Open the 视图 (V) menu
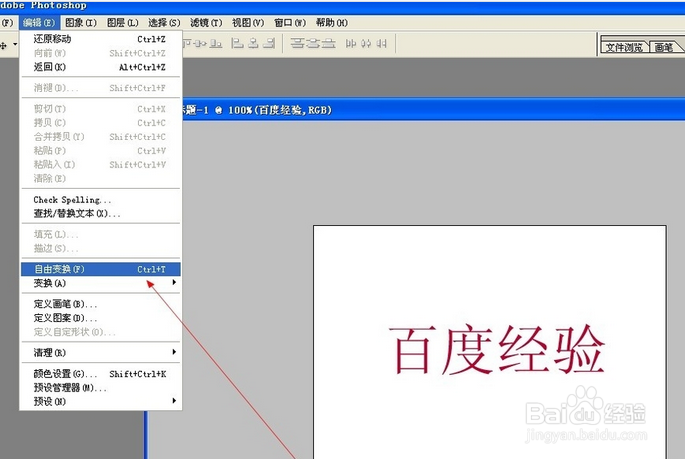 [248, 23]
